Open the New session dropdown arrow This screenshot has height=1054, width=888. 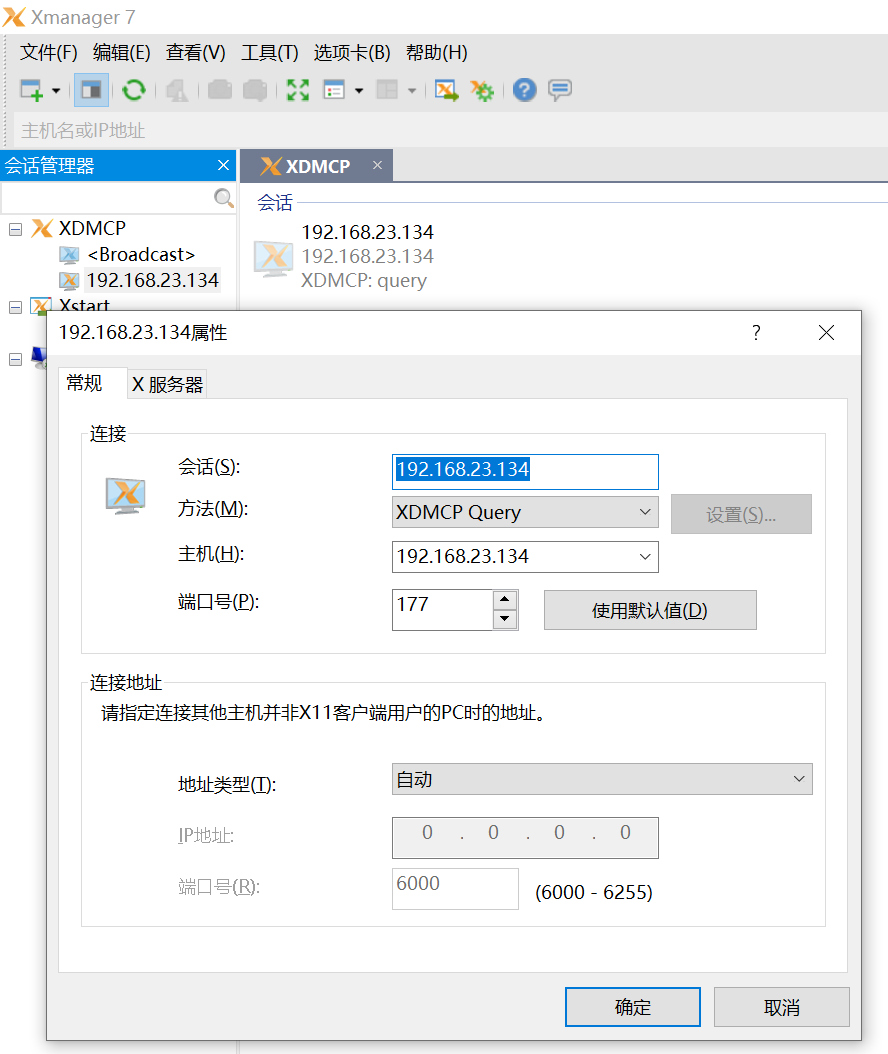(56, 90)
